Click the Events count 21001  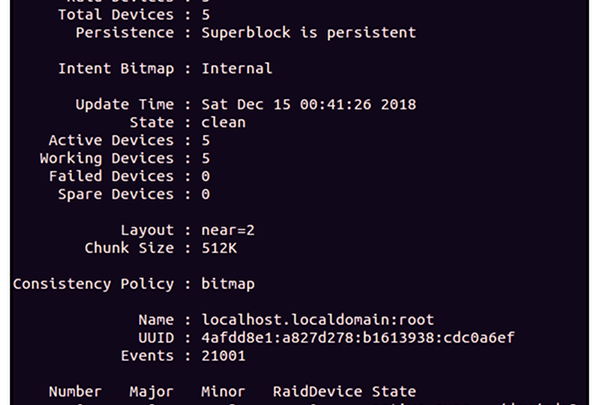coord(223,356)
